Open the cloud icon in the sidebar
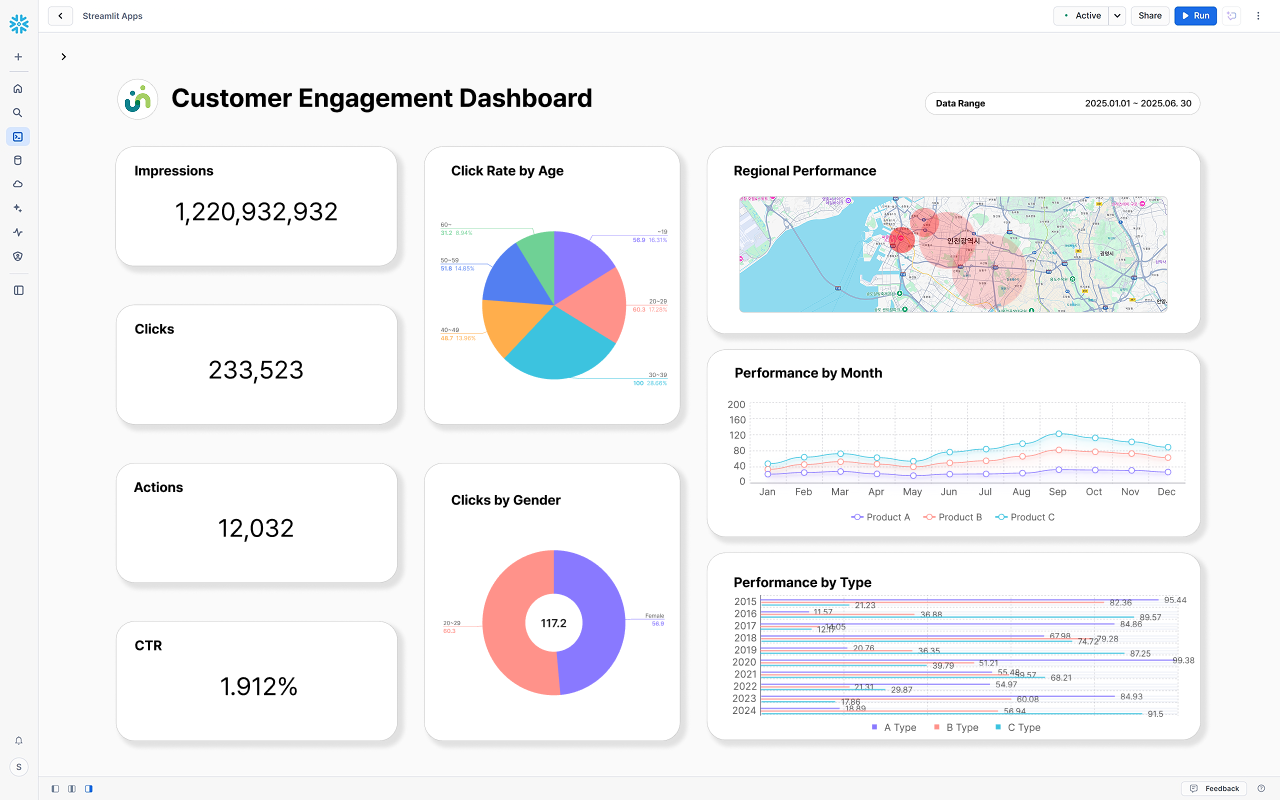The height and width of the screenshot is (800, 1280). pos(18,184)
